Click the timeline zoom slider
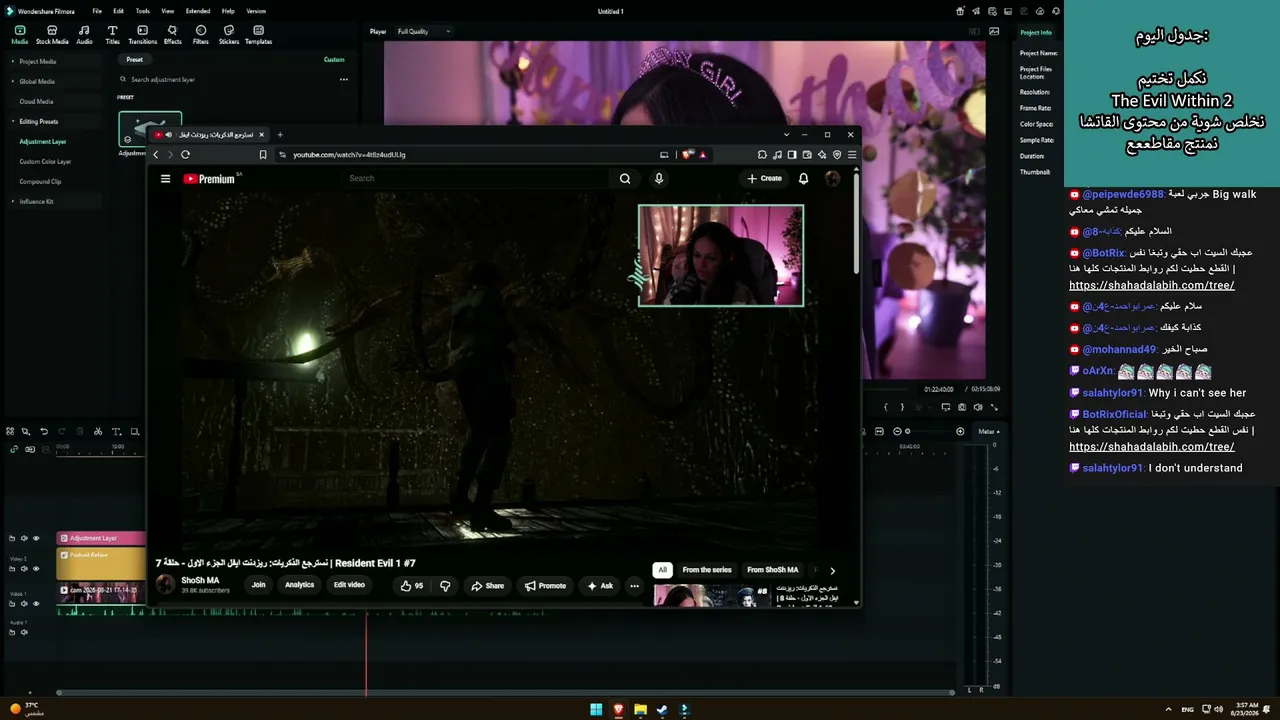This screenshot has width=1280, height=720. (x=928, y=432)
